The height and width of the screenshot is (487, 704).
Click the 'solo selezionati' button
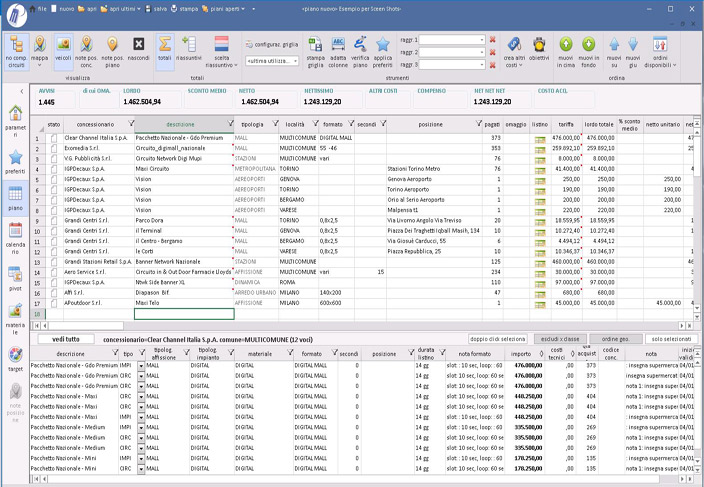pyautogui.click(x=671, y=339)
